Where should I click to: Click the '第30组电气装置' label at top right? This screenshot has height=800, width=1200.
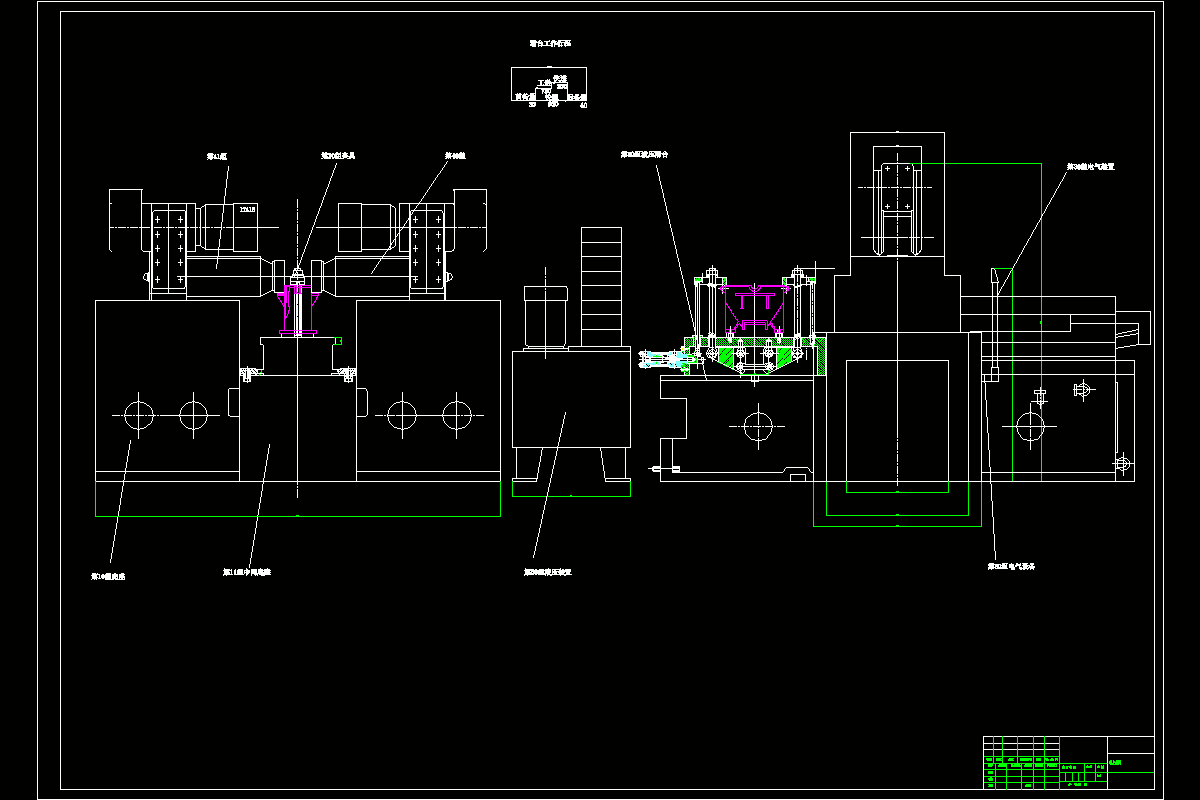(x=1091, y=167)
